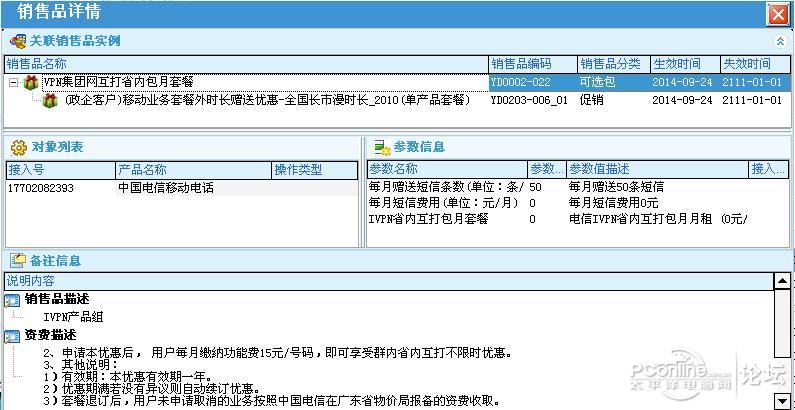Collapse the VPN集团网互打省内包月套餐 tree node
The width and height of the screenshot is (795, 410).
pyautogui.click(x=13, y=82)
